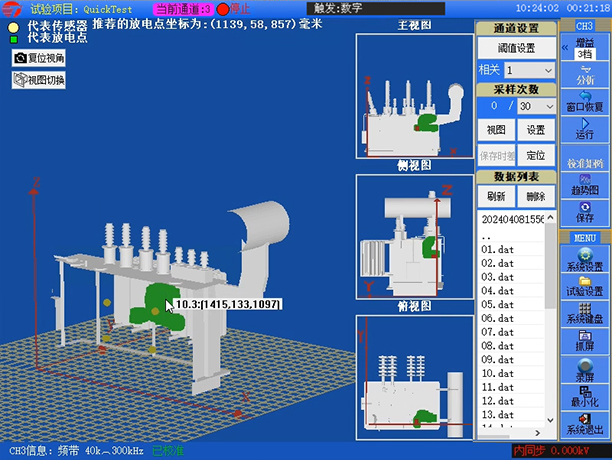
Task: Start acquisition with the 运行 icon
Action: coord(585,127)
